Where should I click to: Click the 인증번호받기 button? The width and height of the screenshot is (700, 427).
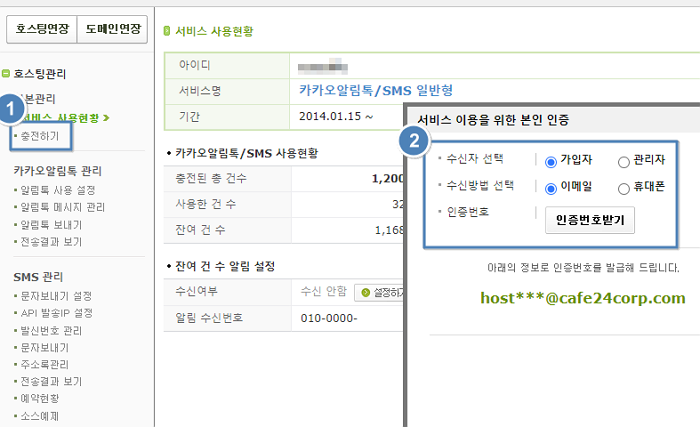pos(590,220)
